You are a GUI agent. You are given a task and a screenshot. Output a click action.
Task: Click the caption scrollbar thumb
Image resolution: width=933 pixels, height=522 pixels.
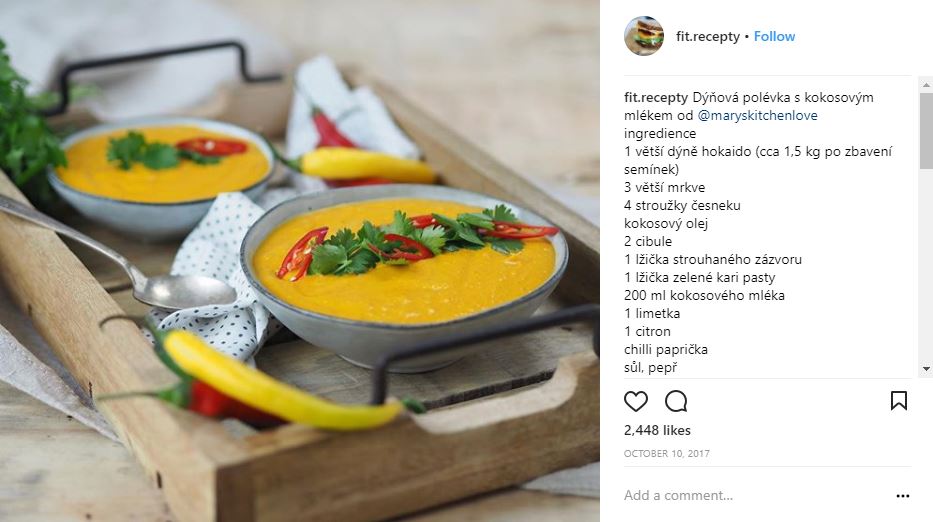tap(926, 131)
